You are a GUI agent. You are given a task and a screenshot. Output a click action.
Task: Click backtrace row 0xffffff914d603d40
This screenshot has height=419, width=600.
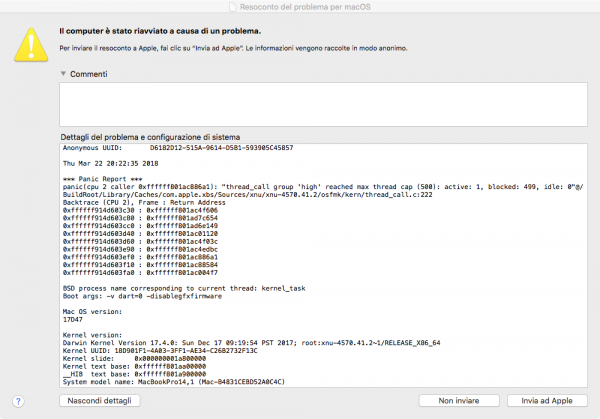[140, 233]
